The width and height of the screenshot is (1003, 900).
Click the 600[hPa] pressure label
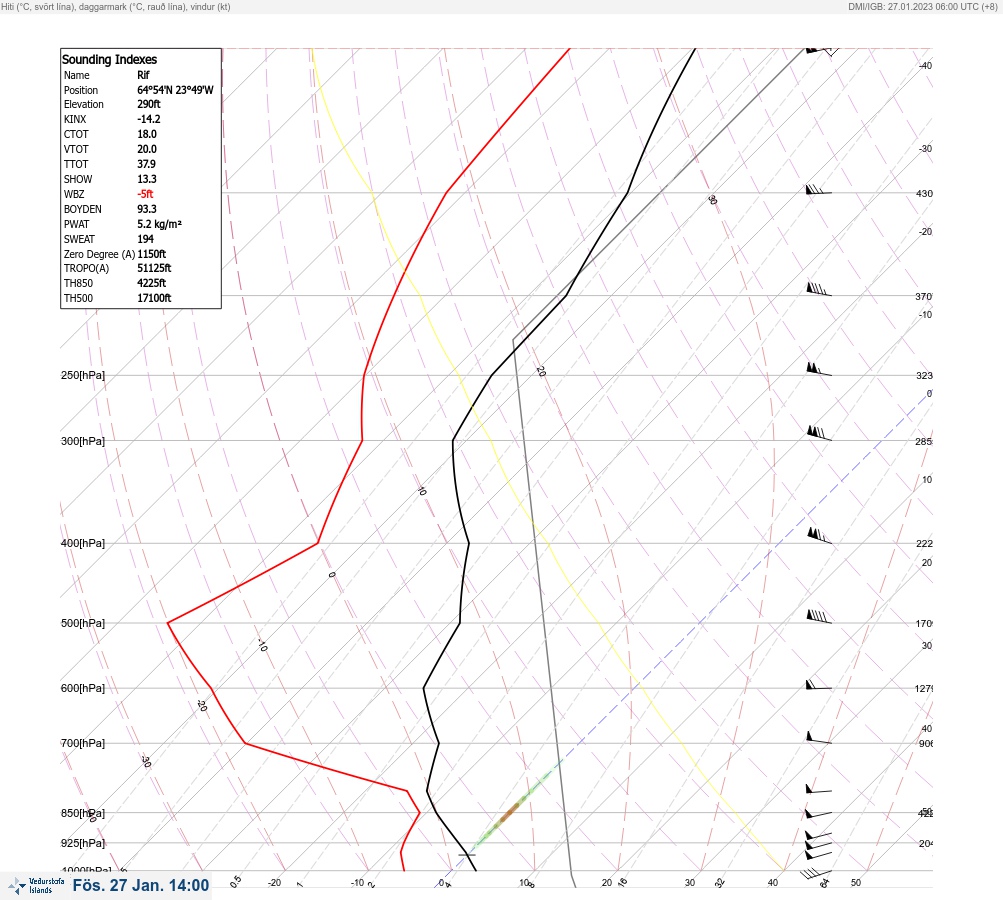click(x=83, y=688)
